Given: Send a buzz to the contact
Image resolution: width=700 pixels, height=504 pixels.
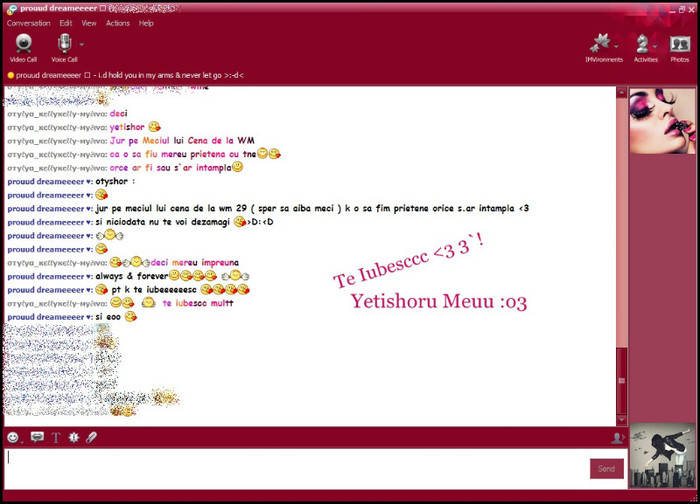Looking at the screenshot, I should click(x=74, y=438).
